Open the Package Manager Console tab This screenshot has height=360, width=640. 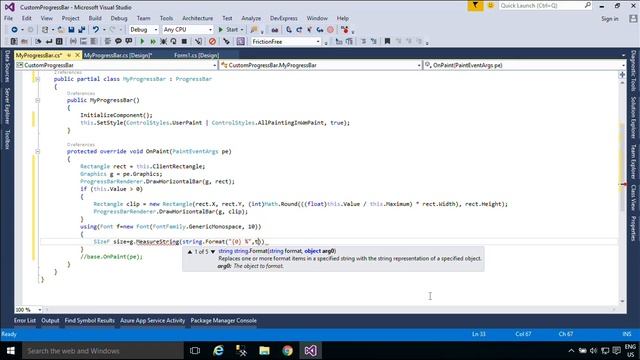click(x=223, y=321)
